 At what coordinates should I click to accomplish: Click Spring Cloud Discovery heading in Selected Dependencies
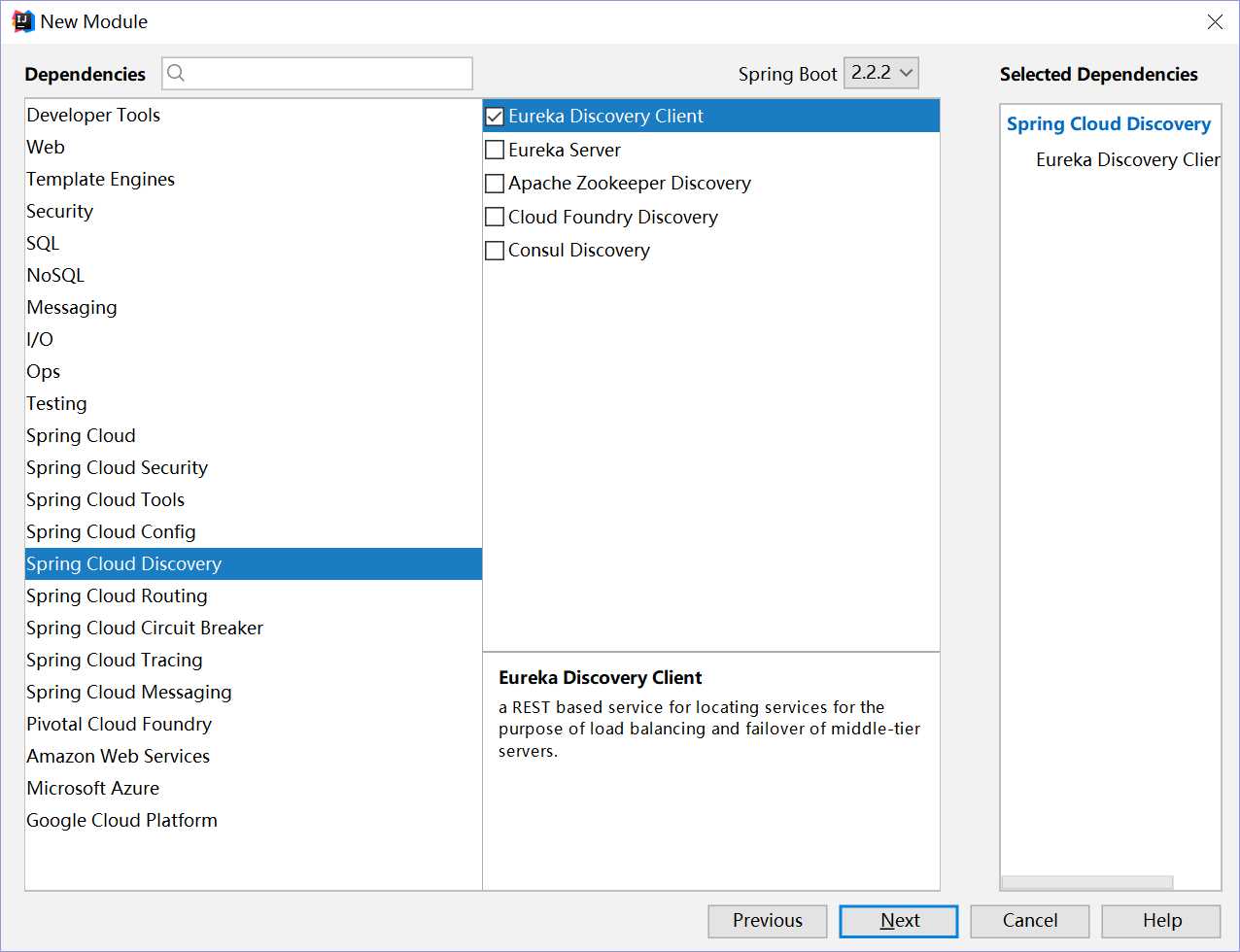(x=1109, y=124)
